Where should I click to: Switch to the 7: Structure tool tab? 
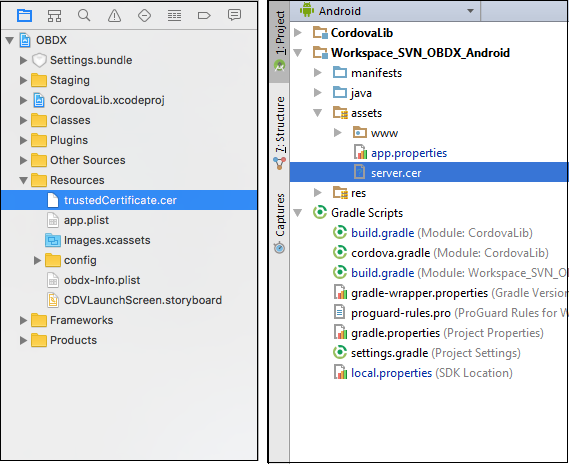click(279, 133)
